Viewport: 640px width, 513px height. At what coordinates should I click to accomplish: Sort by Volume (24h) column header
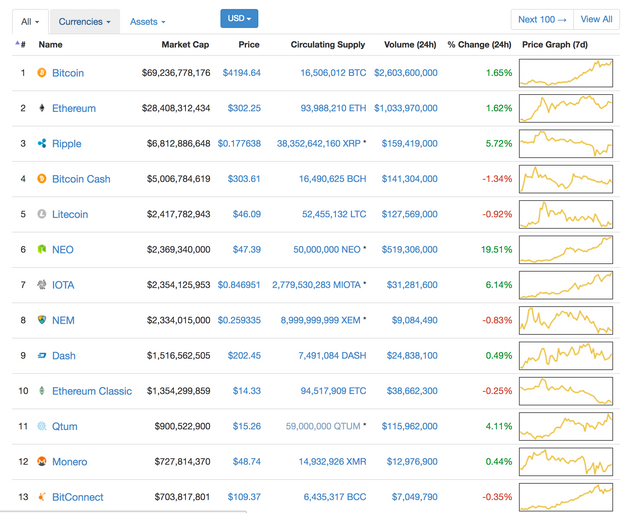[410, 44]
